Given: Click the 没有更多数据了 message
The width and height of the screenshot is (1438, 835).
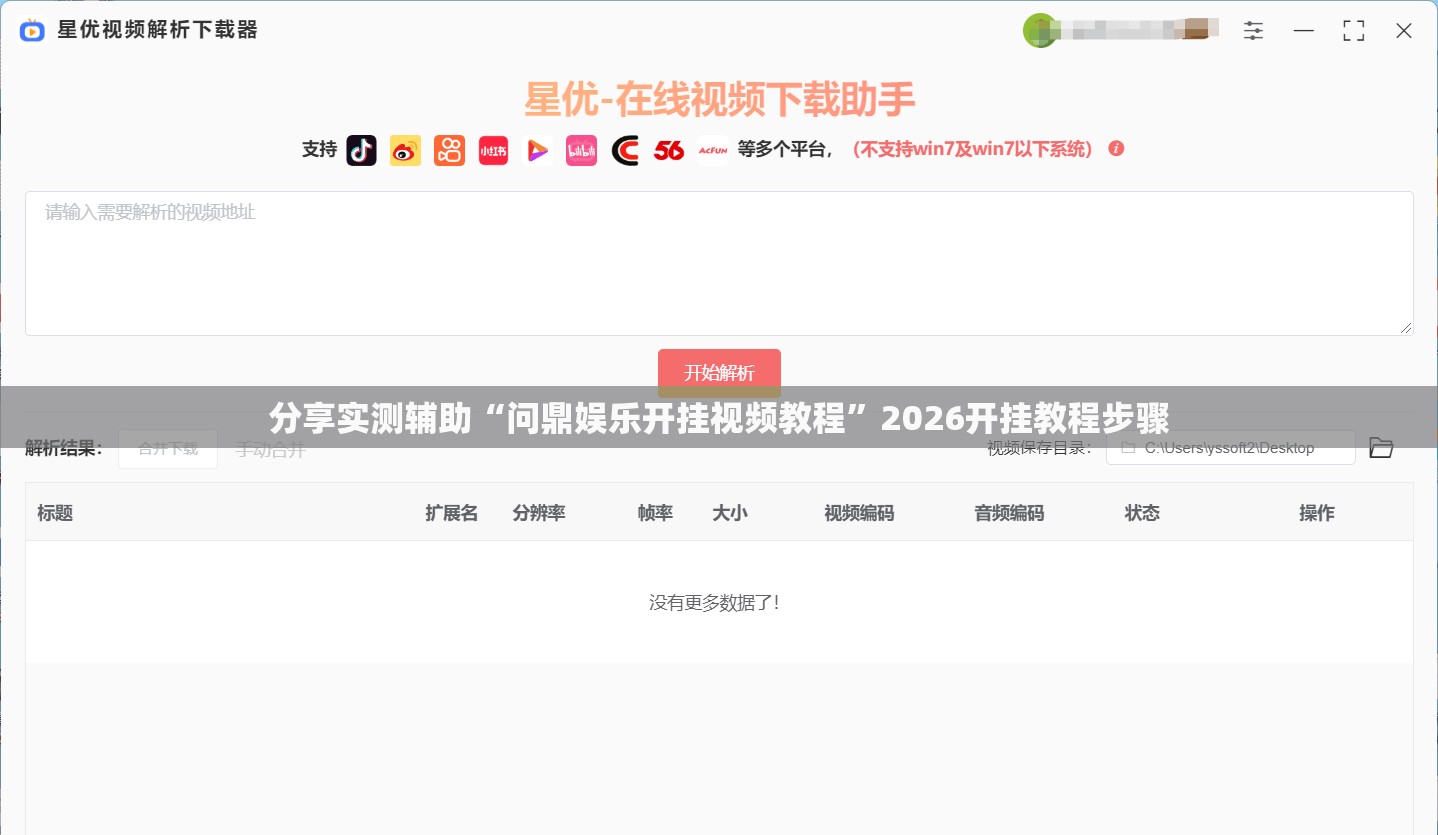Looking at the screenshot, I should tap(714, 603).
